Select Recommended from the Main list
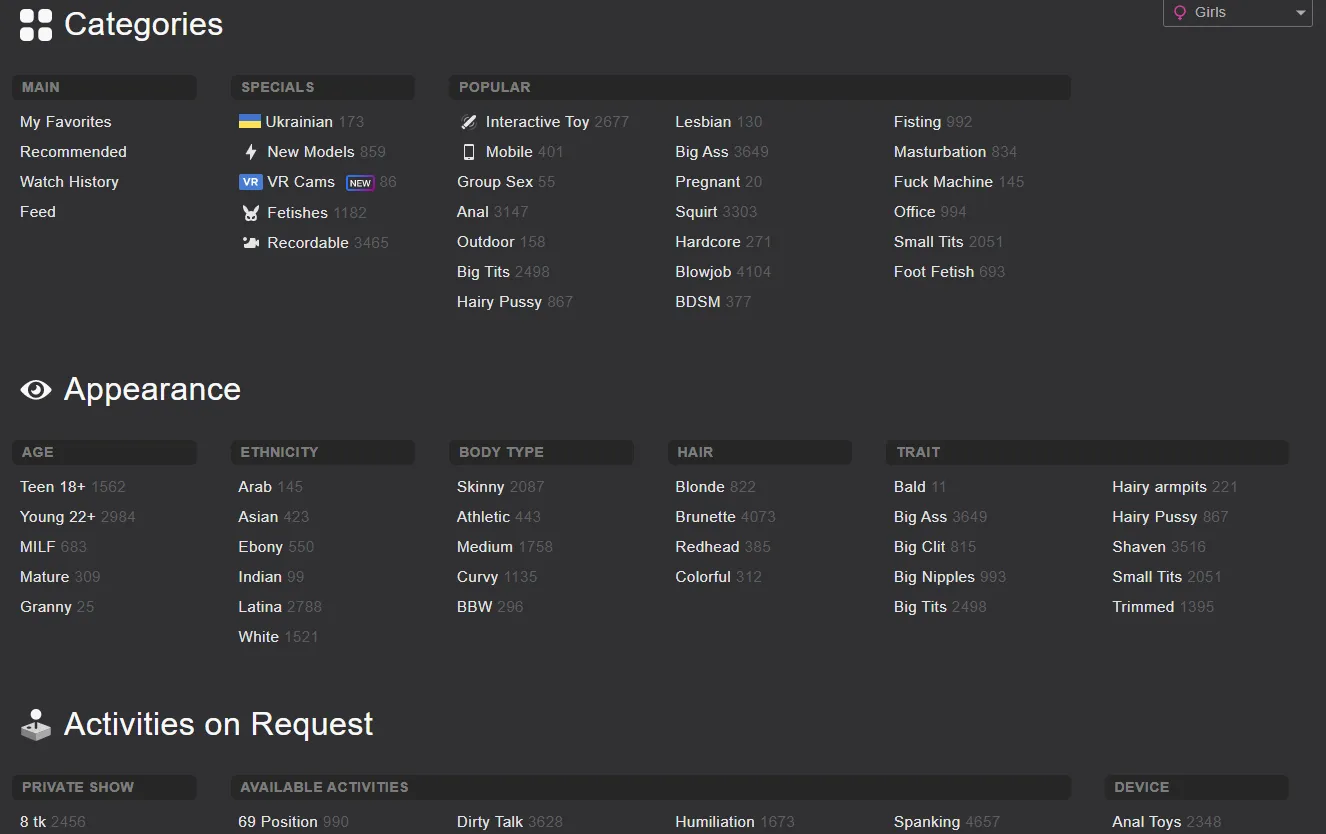Viewport: 1326px width, 834px height. click(x=73, y=152)
